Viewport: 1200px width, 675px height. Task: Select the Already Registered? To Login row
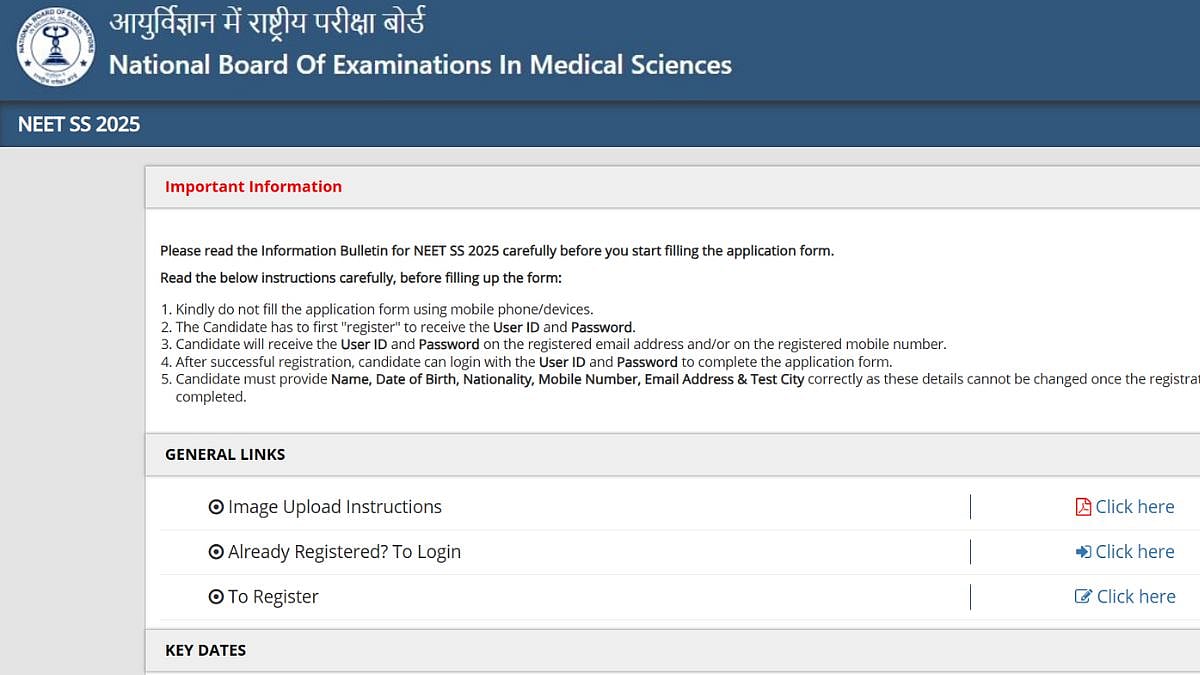point(344,551)
